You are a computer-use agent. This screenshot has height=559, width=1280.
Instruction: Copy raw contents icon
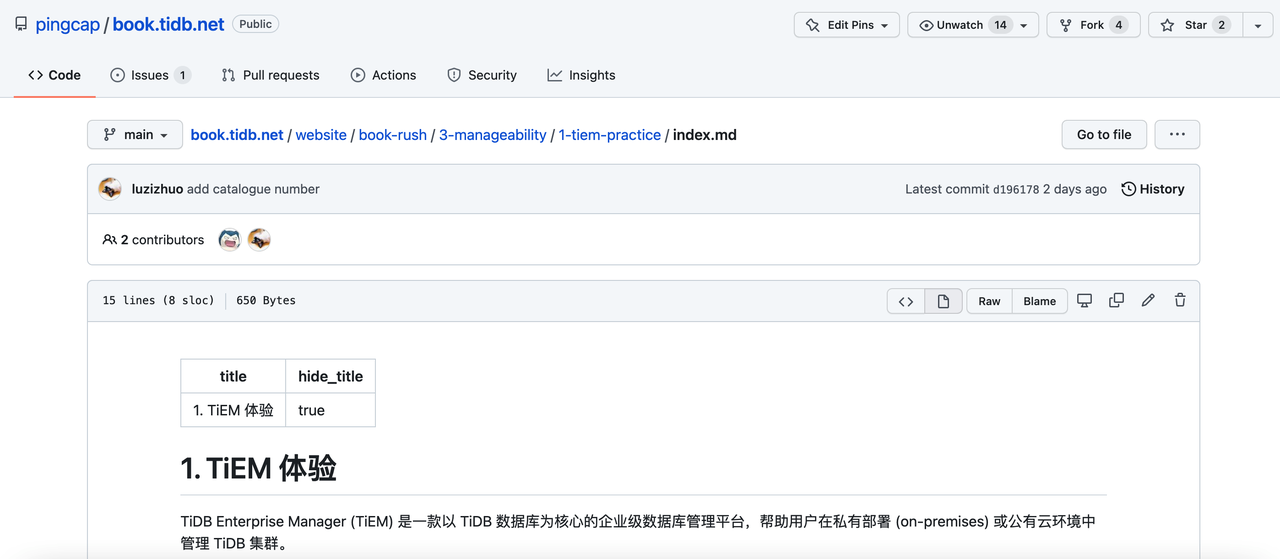click(x=1116, y=300)
